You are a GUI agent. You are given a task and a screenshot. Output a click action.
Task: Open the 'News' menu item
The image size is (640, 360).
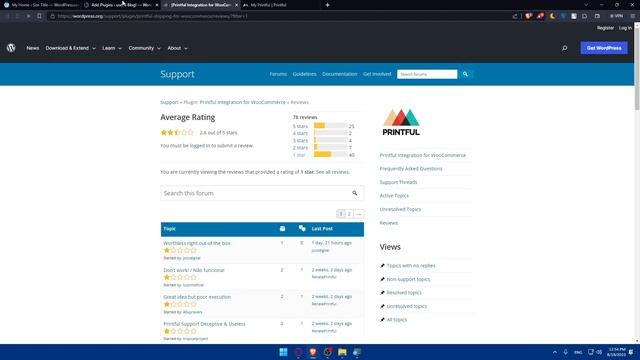pos(33,48)
